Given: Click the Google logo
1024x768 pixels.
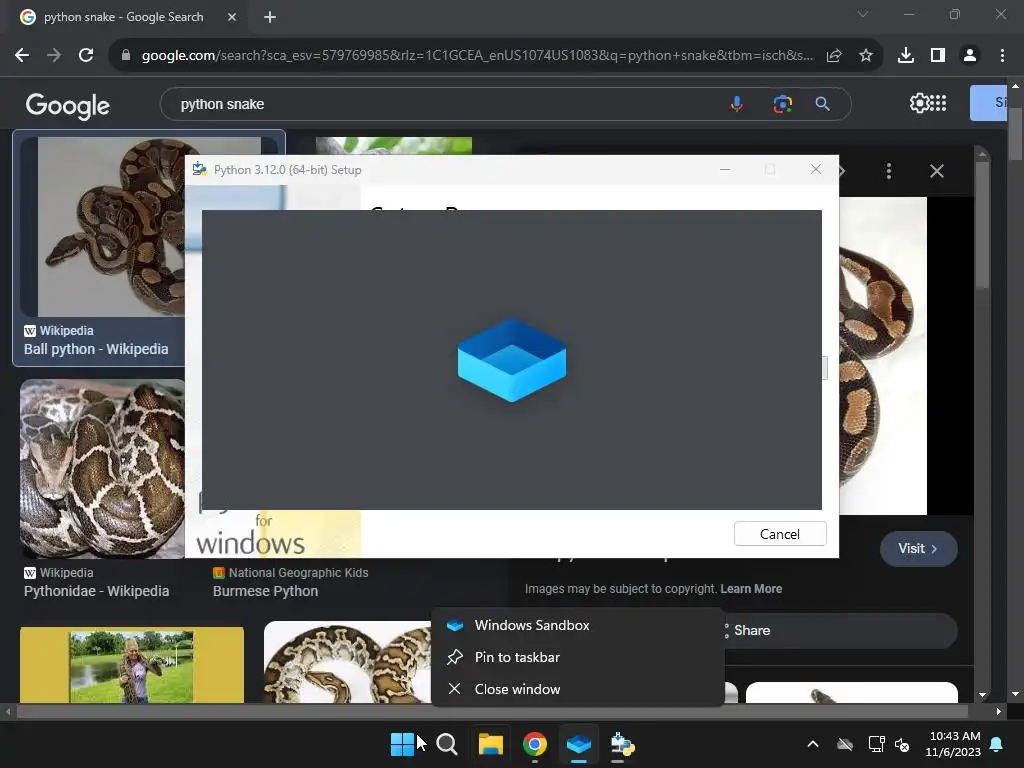Looking at the screenshot, I should [67, 104].
